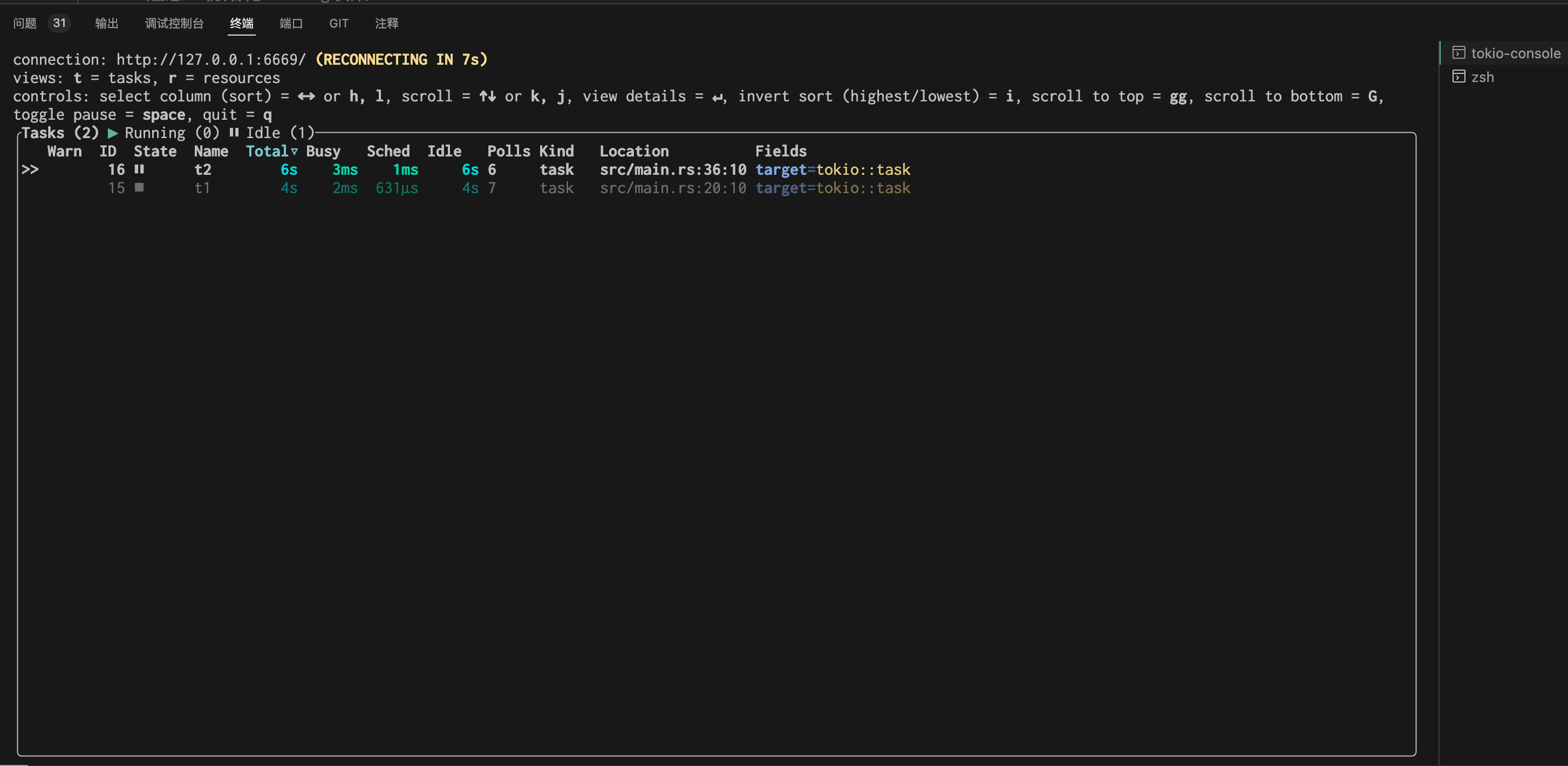Viewport: 1568px width, 766px height.
Task: Click the Idle value 4s for t1
Action: click(471, 188)
